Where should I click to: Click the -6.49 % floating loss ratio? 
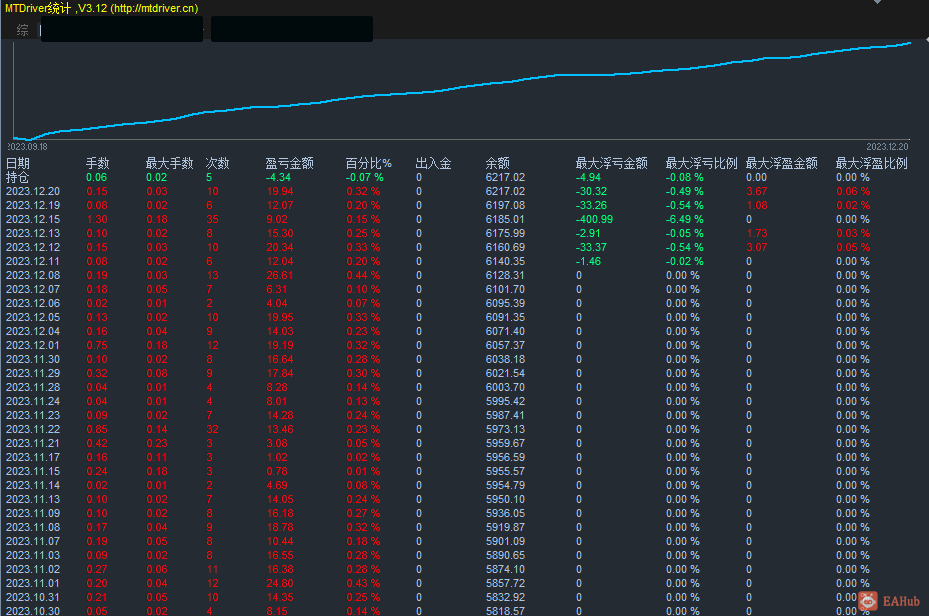685,219
